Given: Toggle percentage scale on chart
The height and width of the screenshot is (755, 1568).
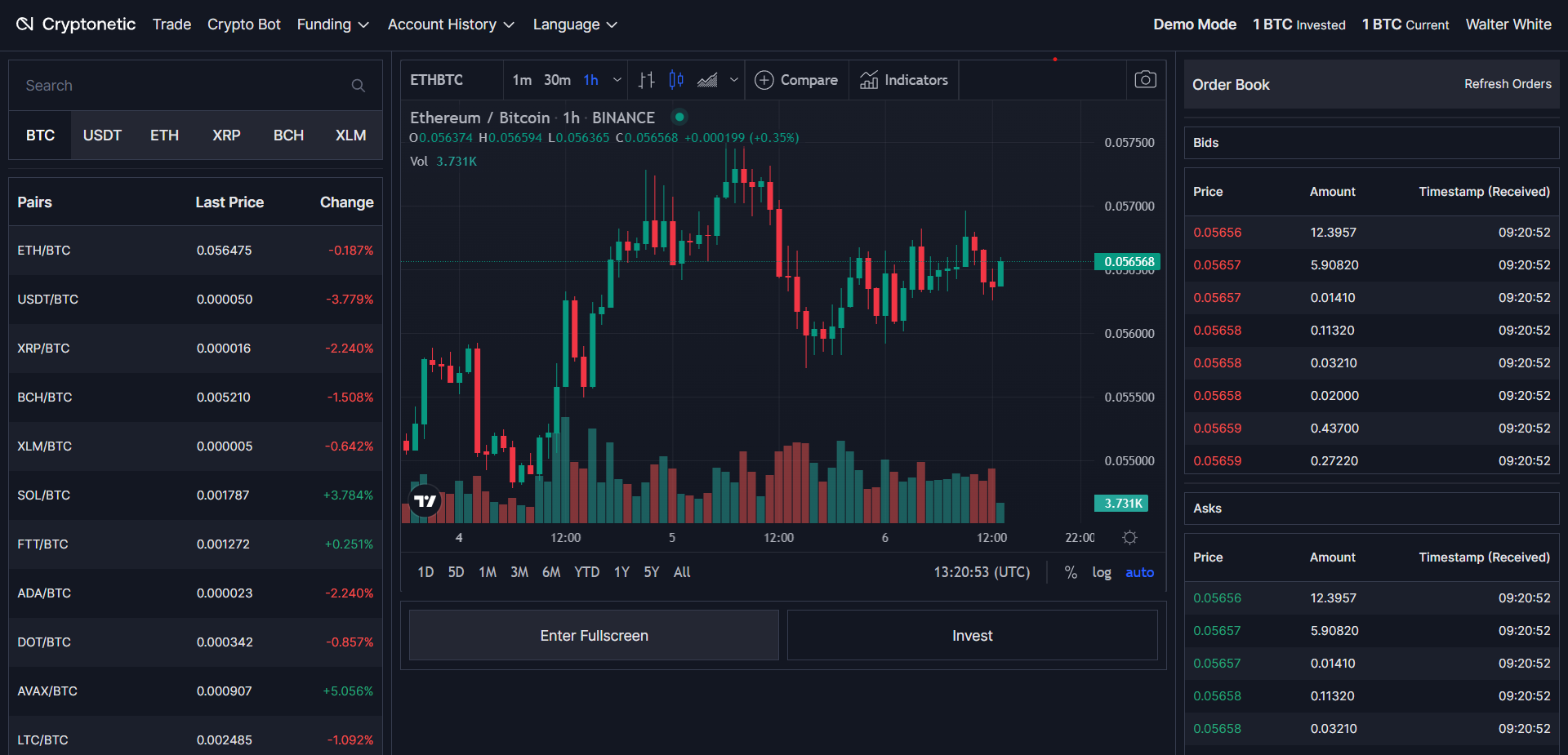Looking at the screenshot, I should (1070, 572).
